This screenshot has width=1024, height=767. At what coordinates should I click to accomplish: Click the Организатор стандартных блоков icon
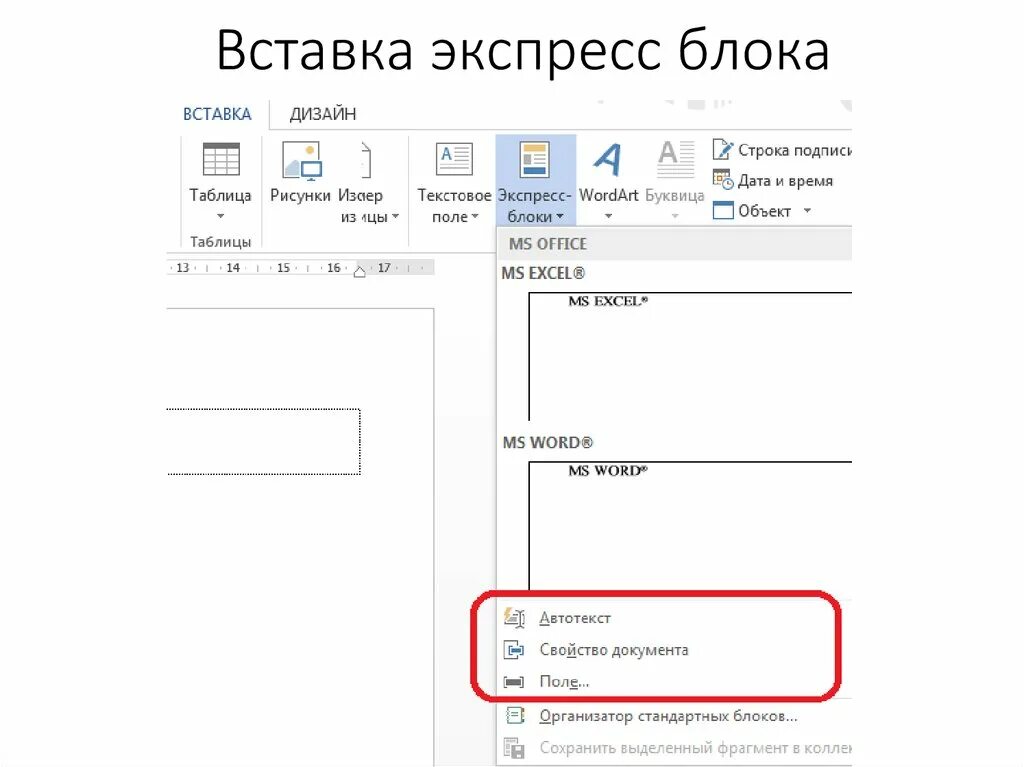click(x=515, y=716)
